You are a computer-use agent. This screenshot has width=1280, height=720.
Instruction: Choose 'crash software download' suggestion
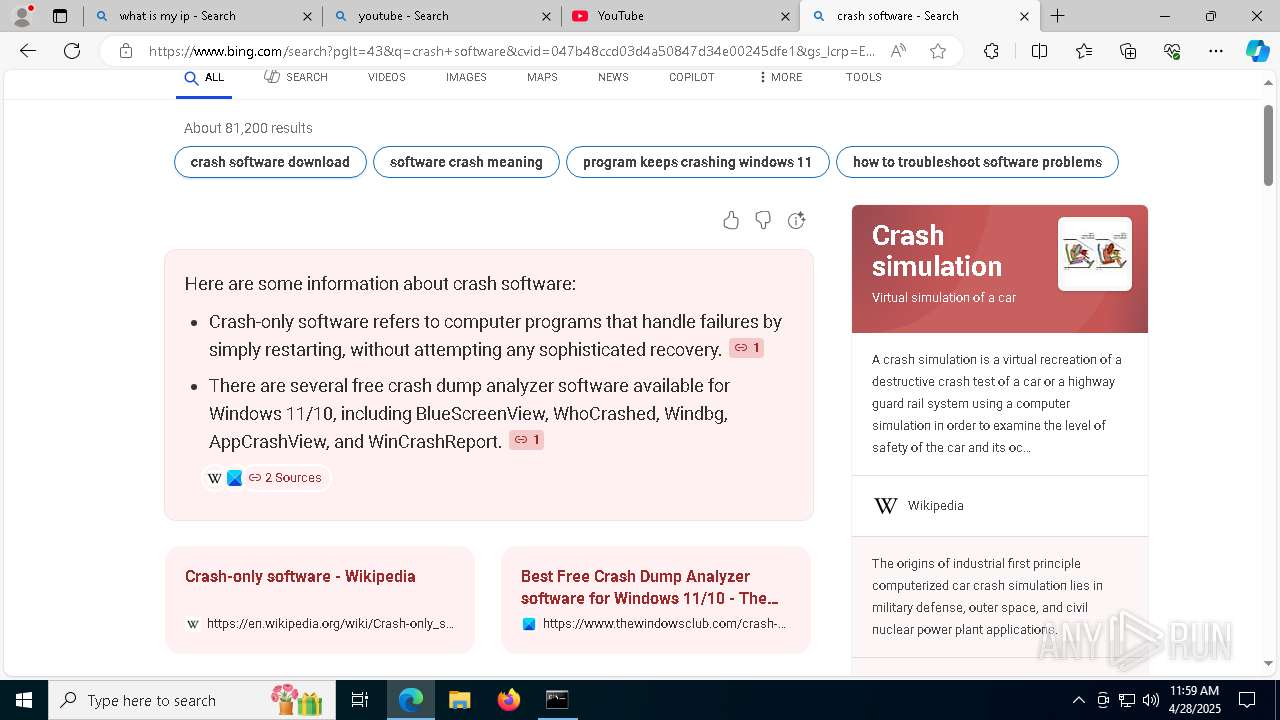pos(270,162)
